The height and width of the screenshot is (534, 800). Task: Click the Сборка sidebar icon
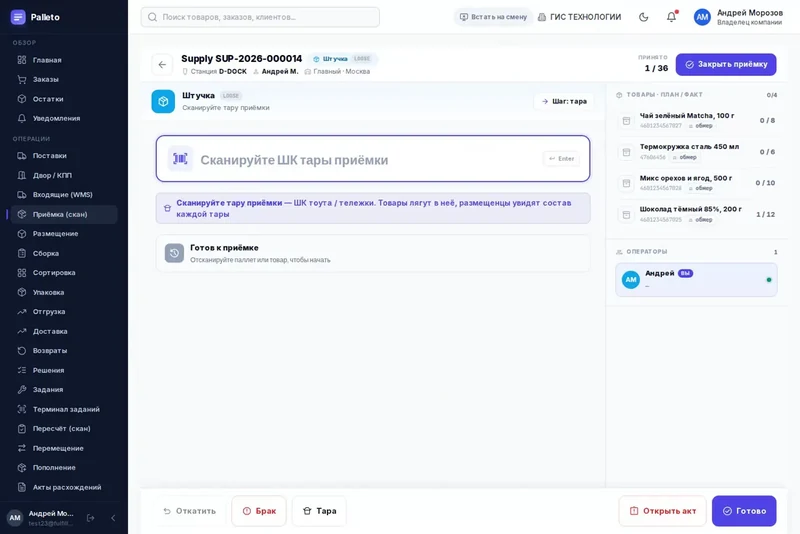pos(21,253)
